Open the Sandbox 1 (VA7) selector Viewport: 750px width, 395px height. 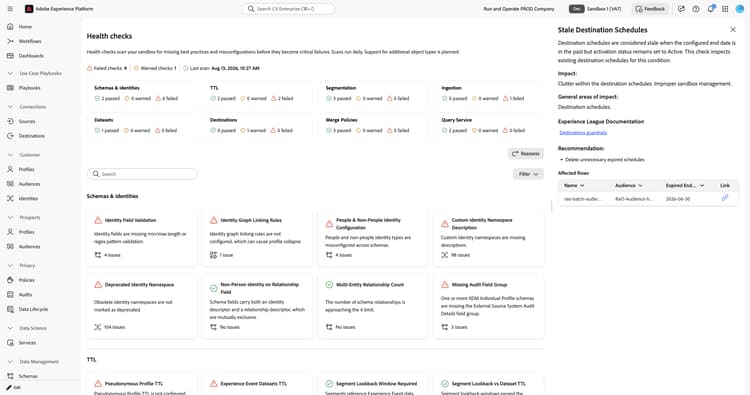pyautogui.click(x=595, y=9)
